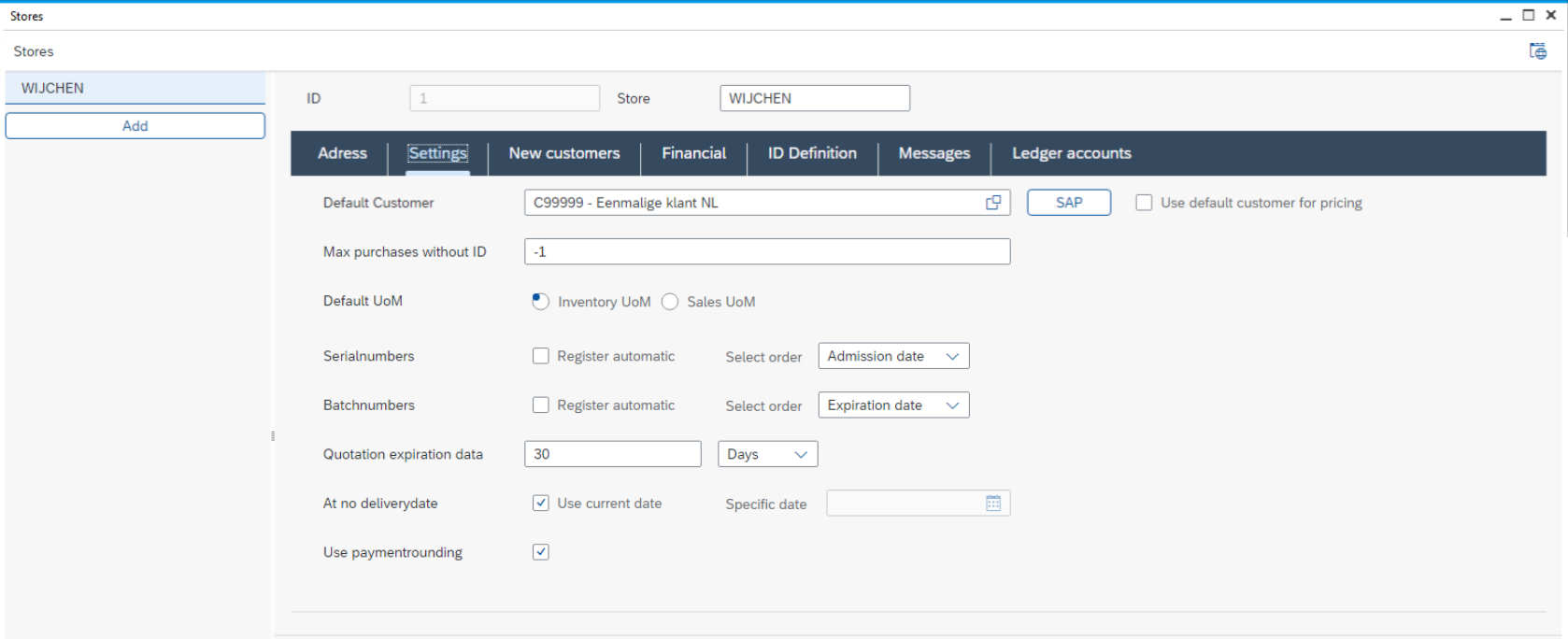1568x639 pixels.
Task: Expand the Expiration date select order dropdown
Action: pos(893,405)
